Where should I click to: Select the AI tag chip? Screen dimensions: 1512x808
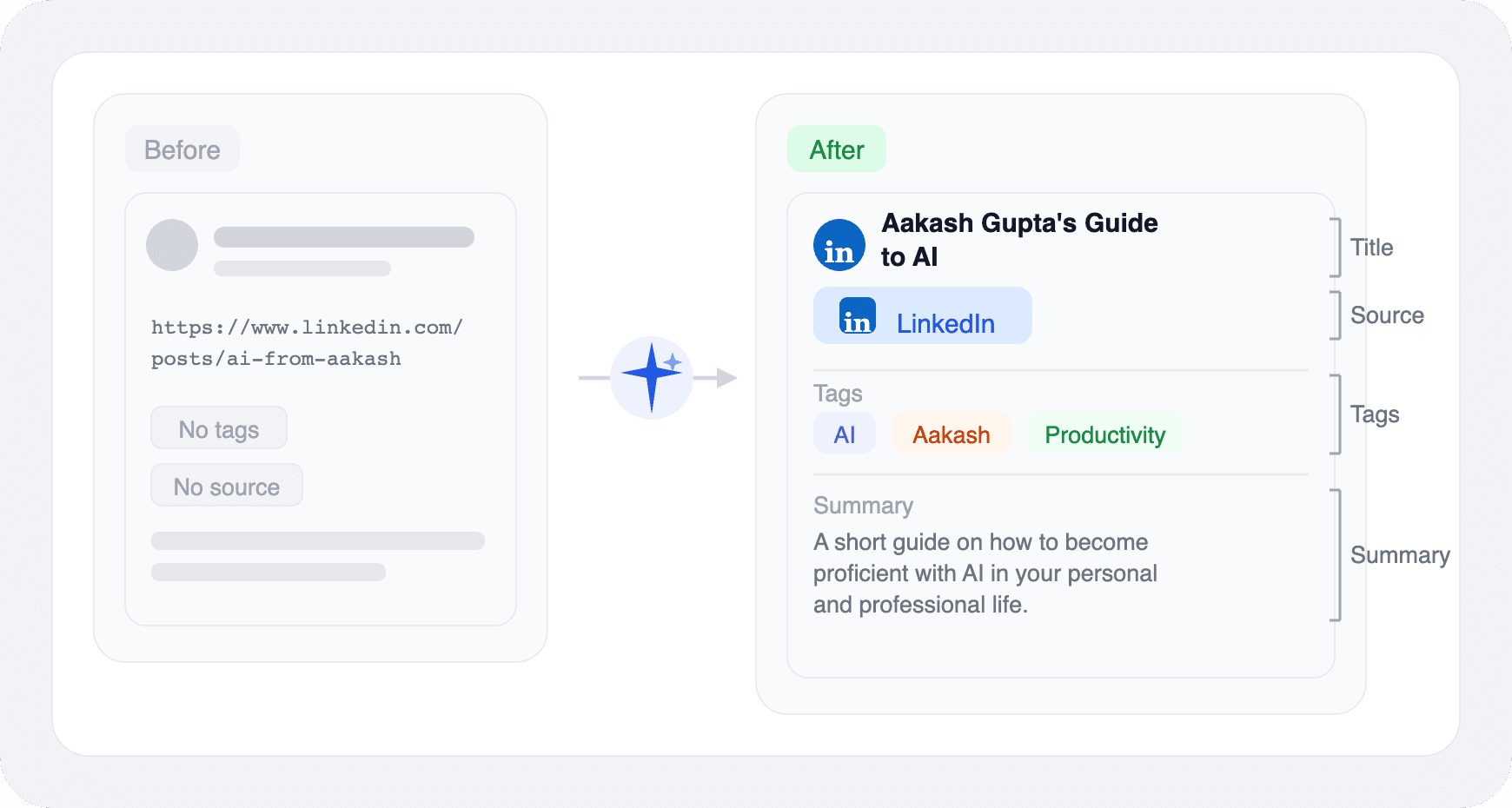(844, 433)
